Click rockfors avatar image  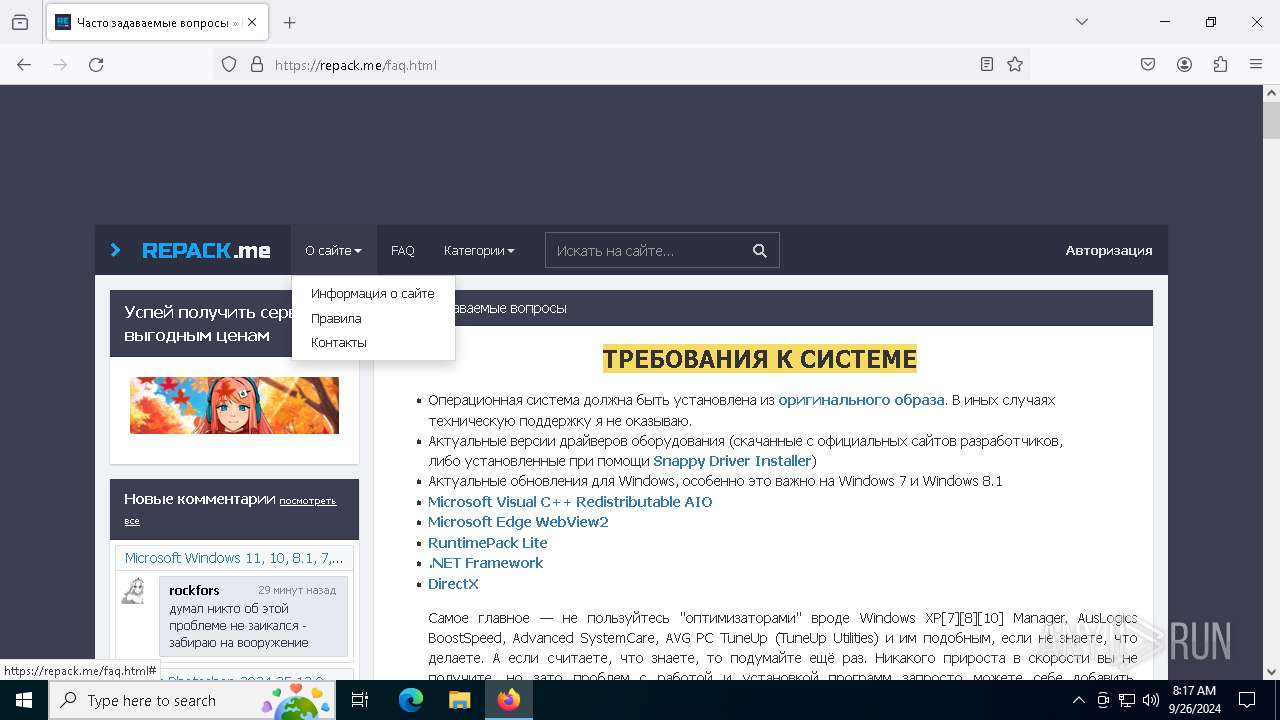coord(134,591)
